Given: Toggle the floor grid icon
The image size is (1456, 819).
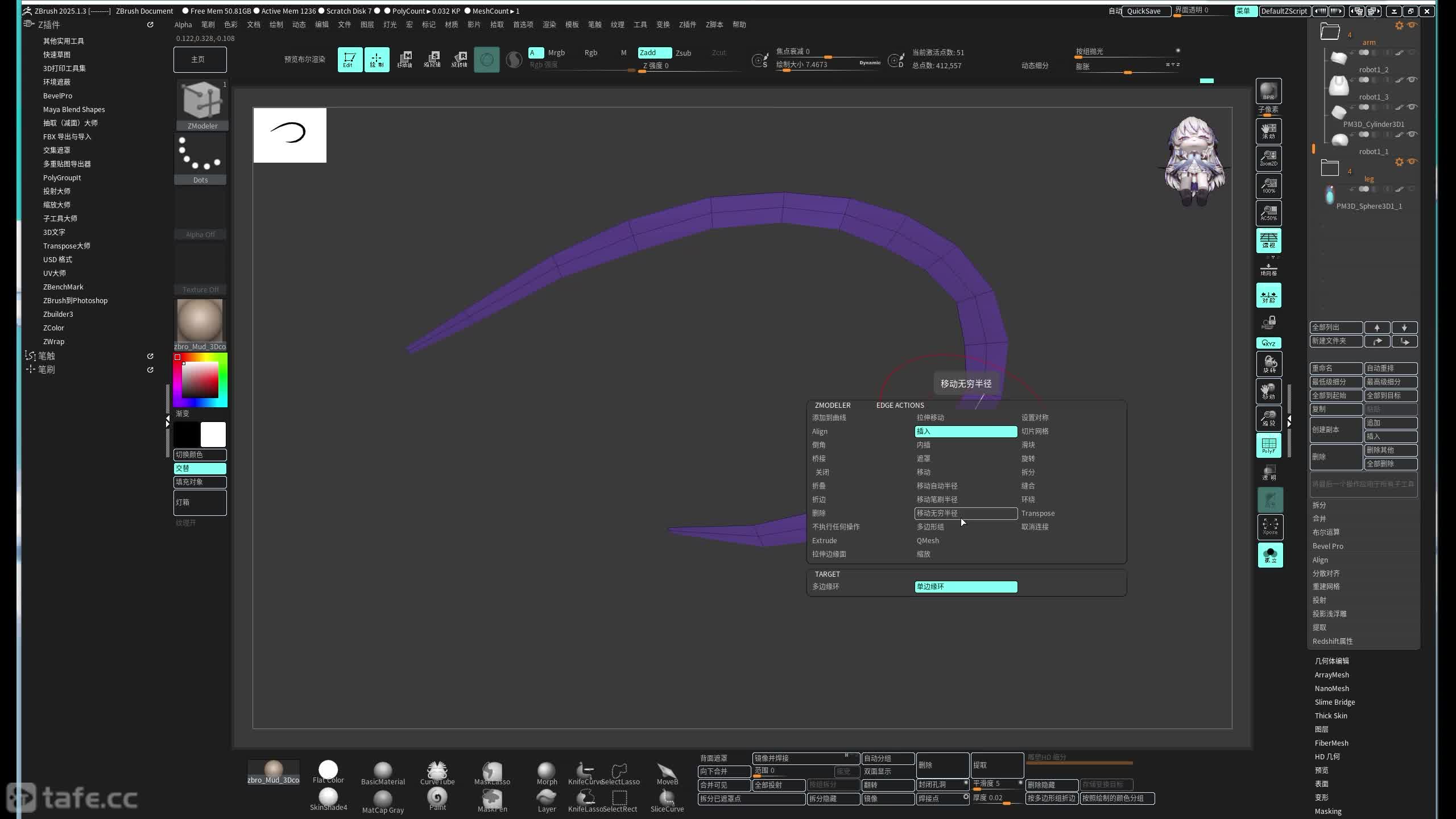Looking at the screenshot, I should pyautogui.click(x=1268, y=269).
